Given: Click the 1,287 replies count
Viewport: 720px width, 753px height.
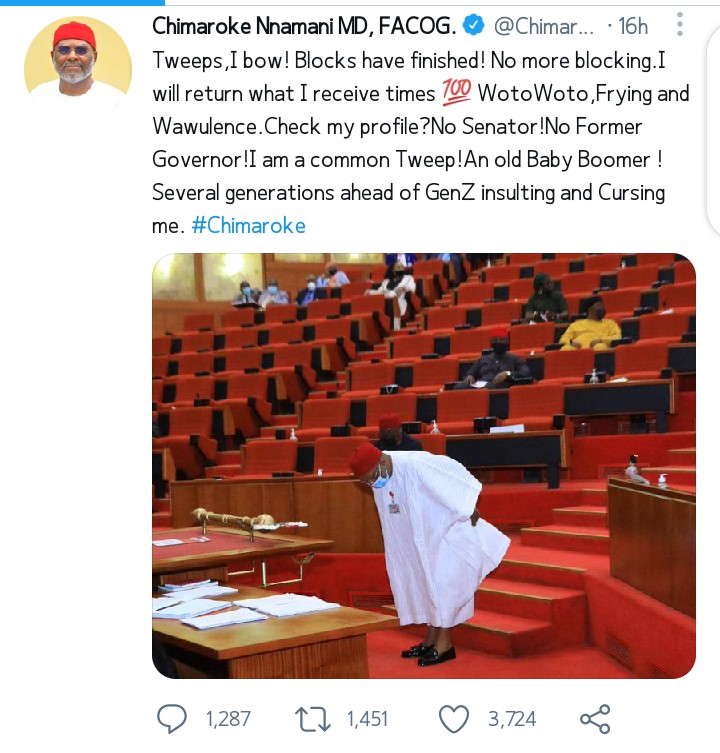Looking at the screenshot, I should click(x=228, y=718).
